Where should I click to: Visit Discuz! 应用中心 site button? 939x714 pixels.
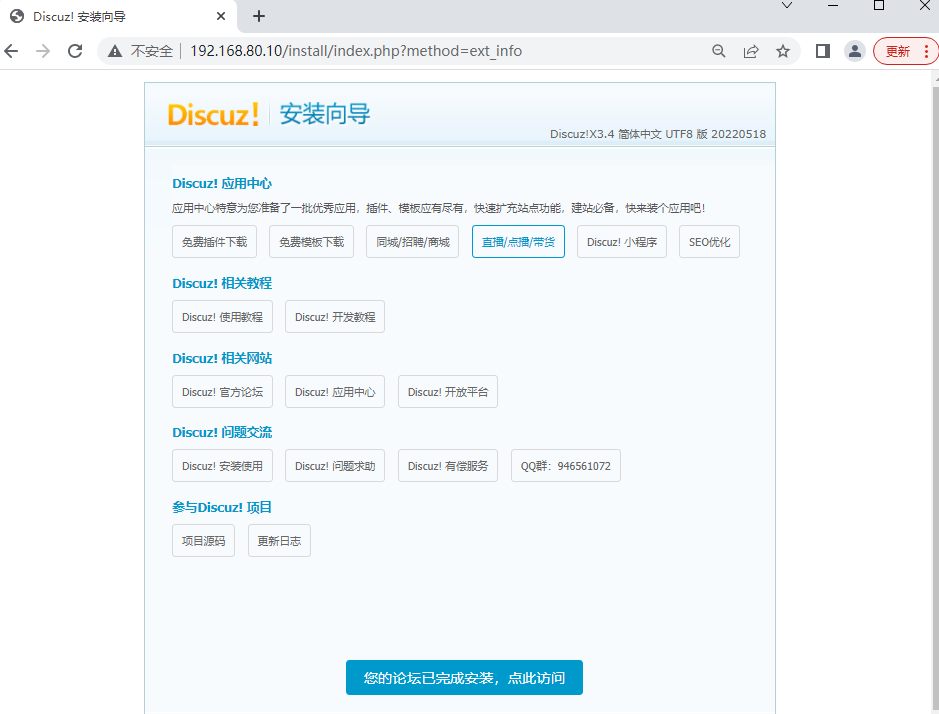335,392
